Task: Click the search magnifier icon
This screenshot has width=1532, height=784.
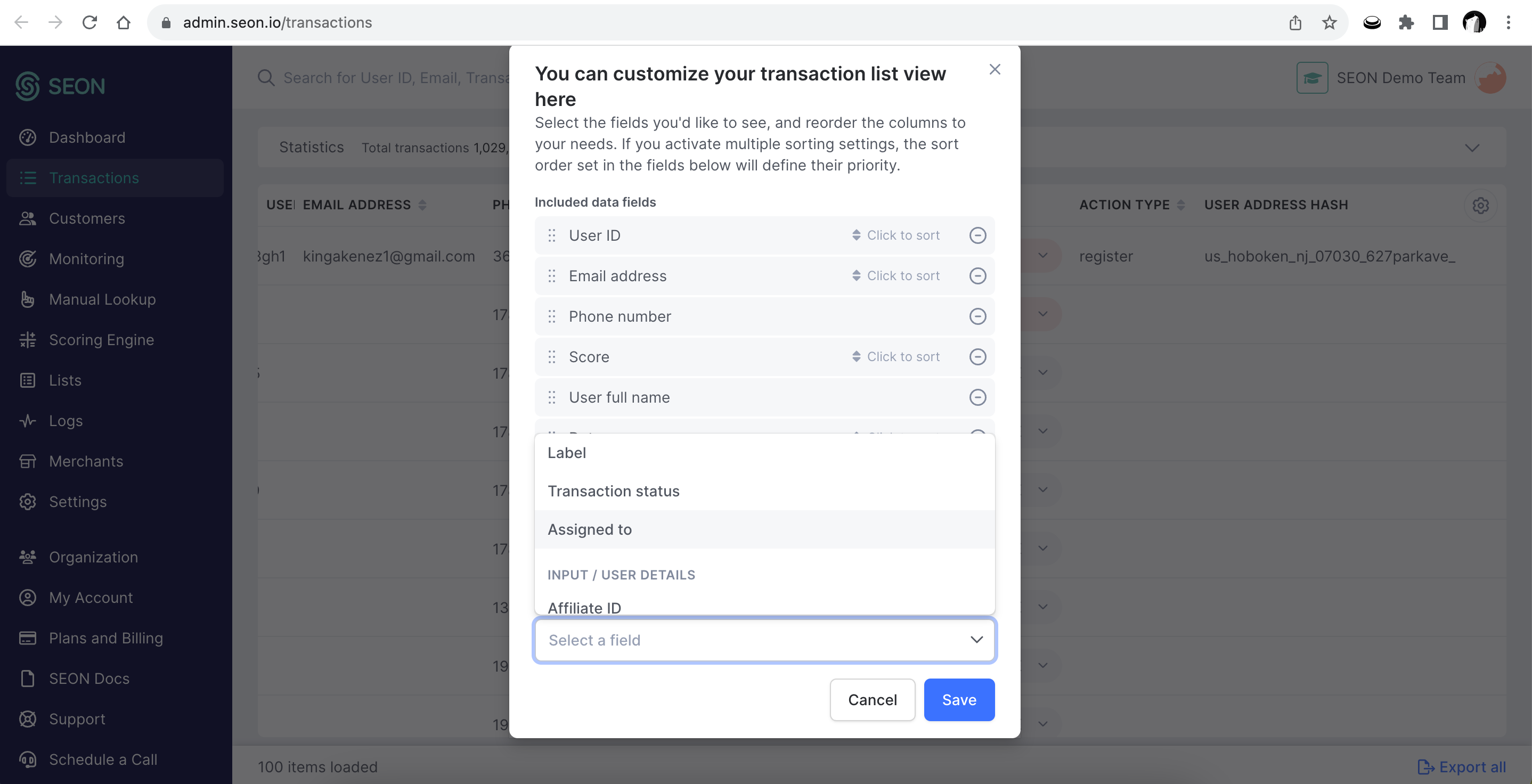Action: (265, 78)
